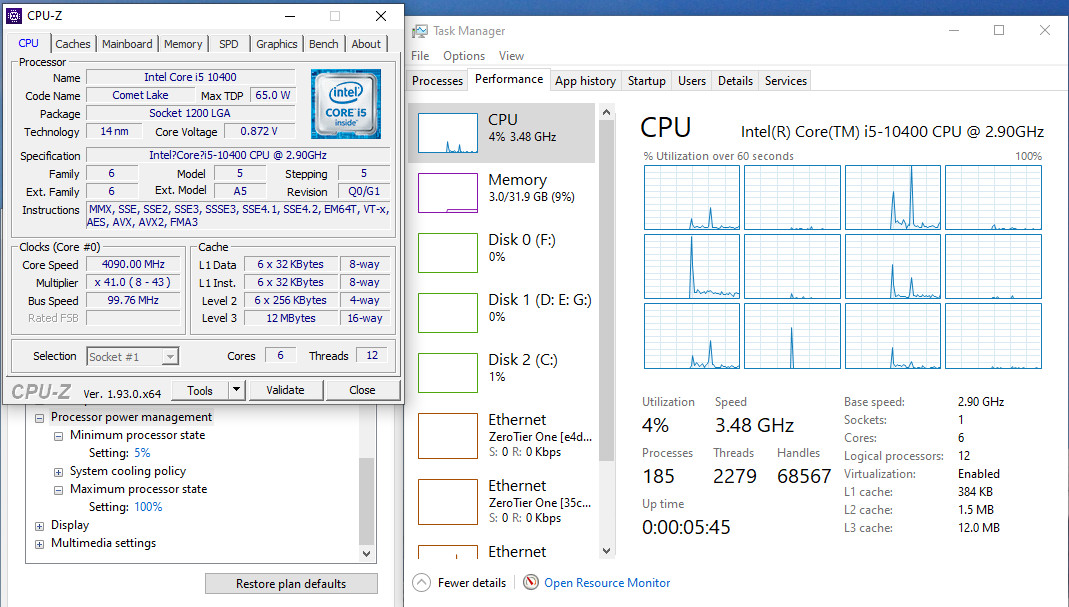Select the CPU tab in CPU-Z
Viewport: 1069px width, 607px height.
29,43
